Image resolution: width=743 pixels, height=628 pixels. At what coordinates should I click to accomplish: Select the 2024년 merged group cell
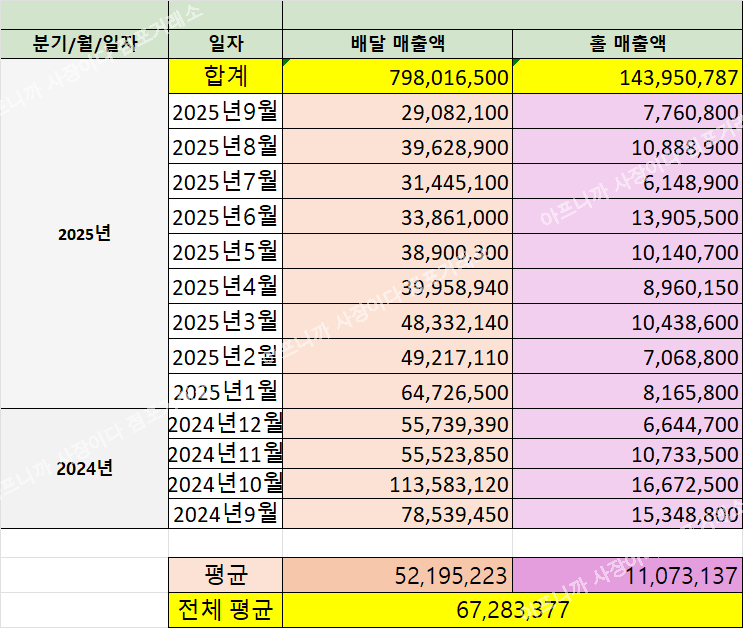pos(84,467)
